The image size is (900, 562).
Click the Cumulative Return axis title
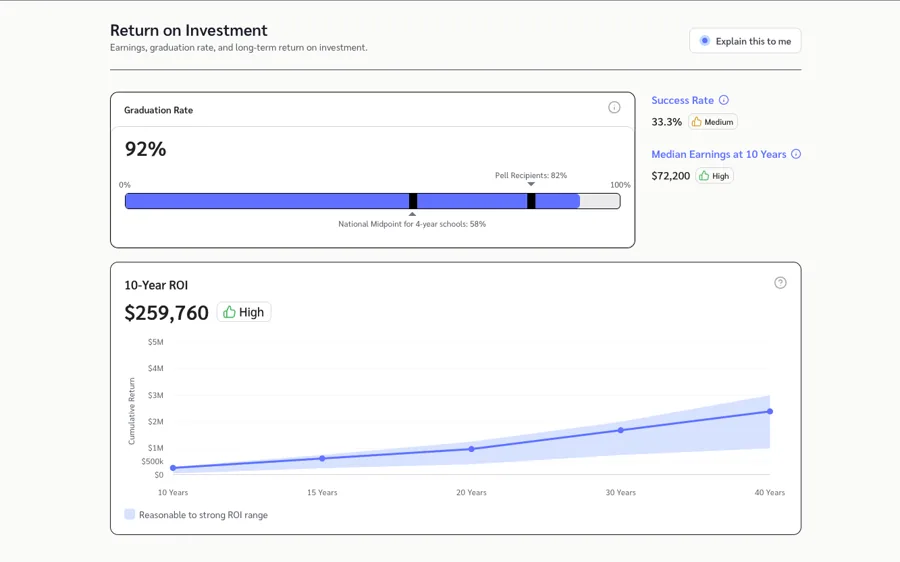point(131,411)
